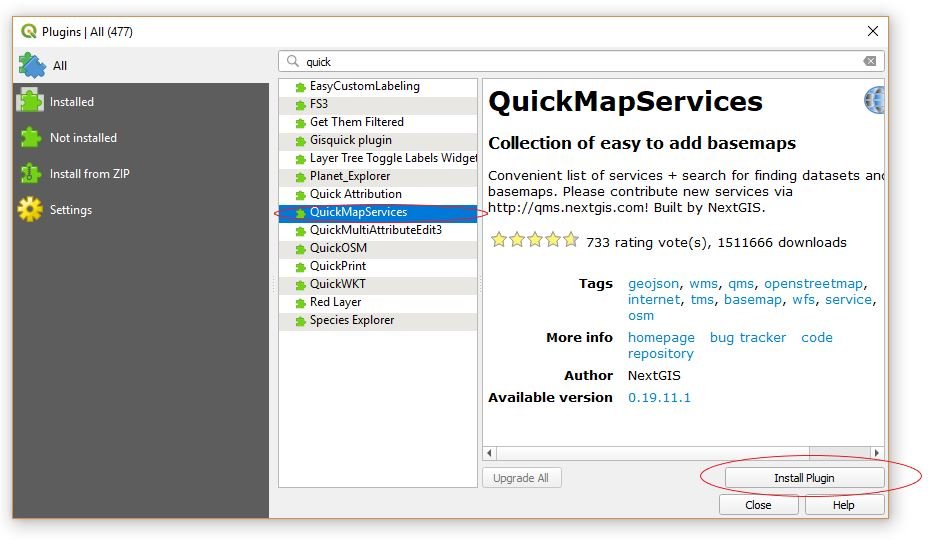930x540 pixels.
Task: Open the Install from ZIP tab
Action: [x=141, y=174]
